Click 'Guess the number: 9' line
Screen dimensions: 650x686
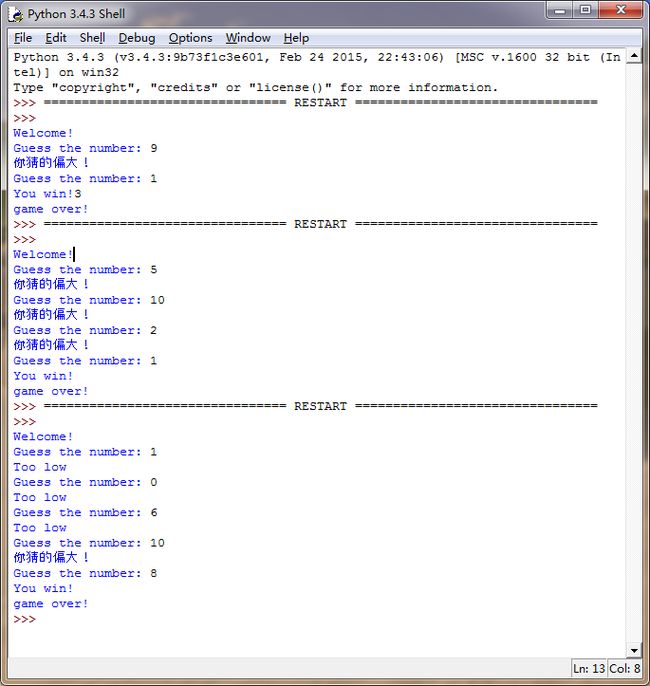click(85, 148)
